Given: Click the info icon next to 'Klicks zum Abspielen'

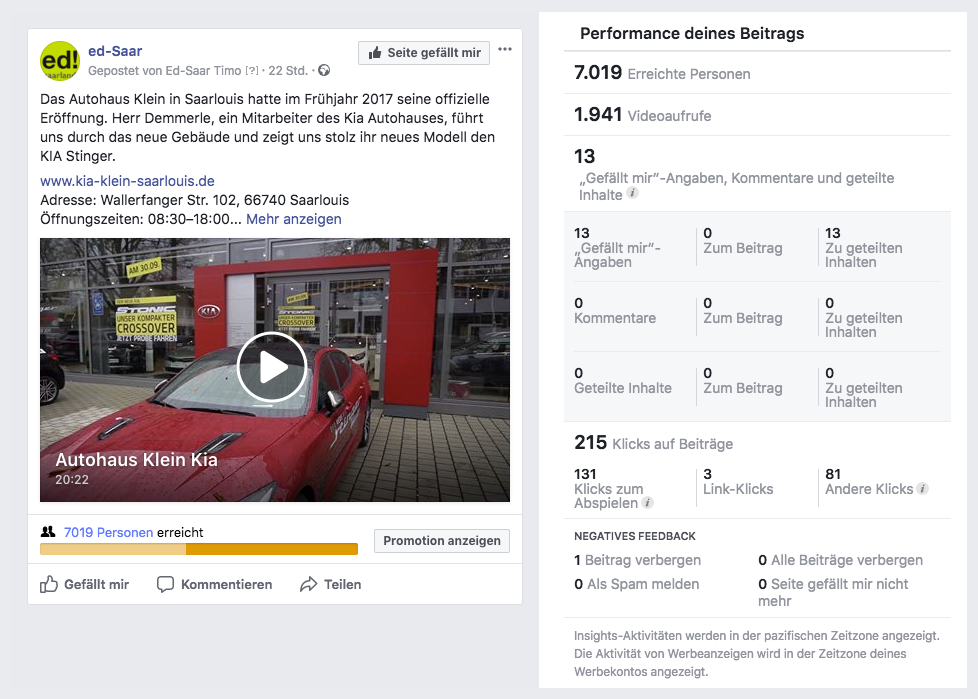Looking at the screenshot, I should (x=648, y=503).
